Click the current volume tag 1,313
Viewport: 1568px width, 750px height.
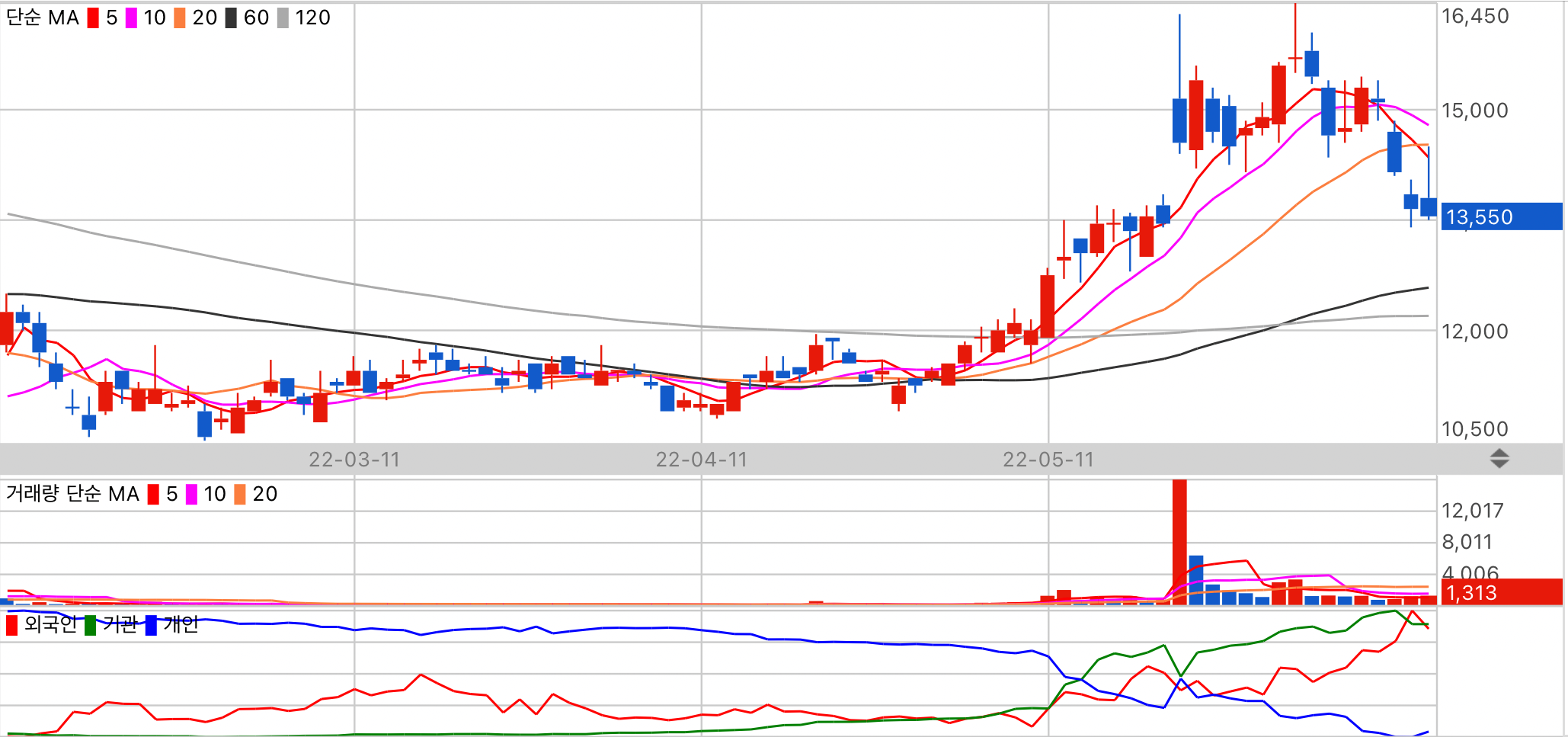pyautogui.click(x=1501, y=592)
